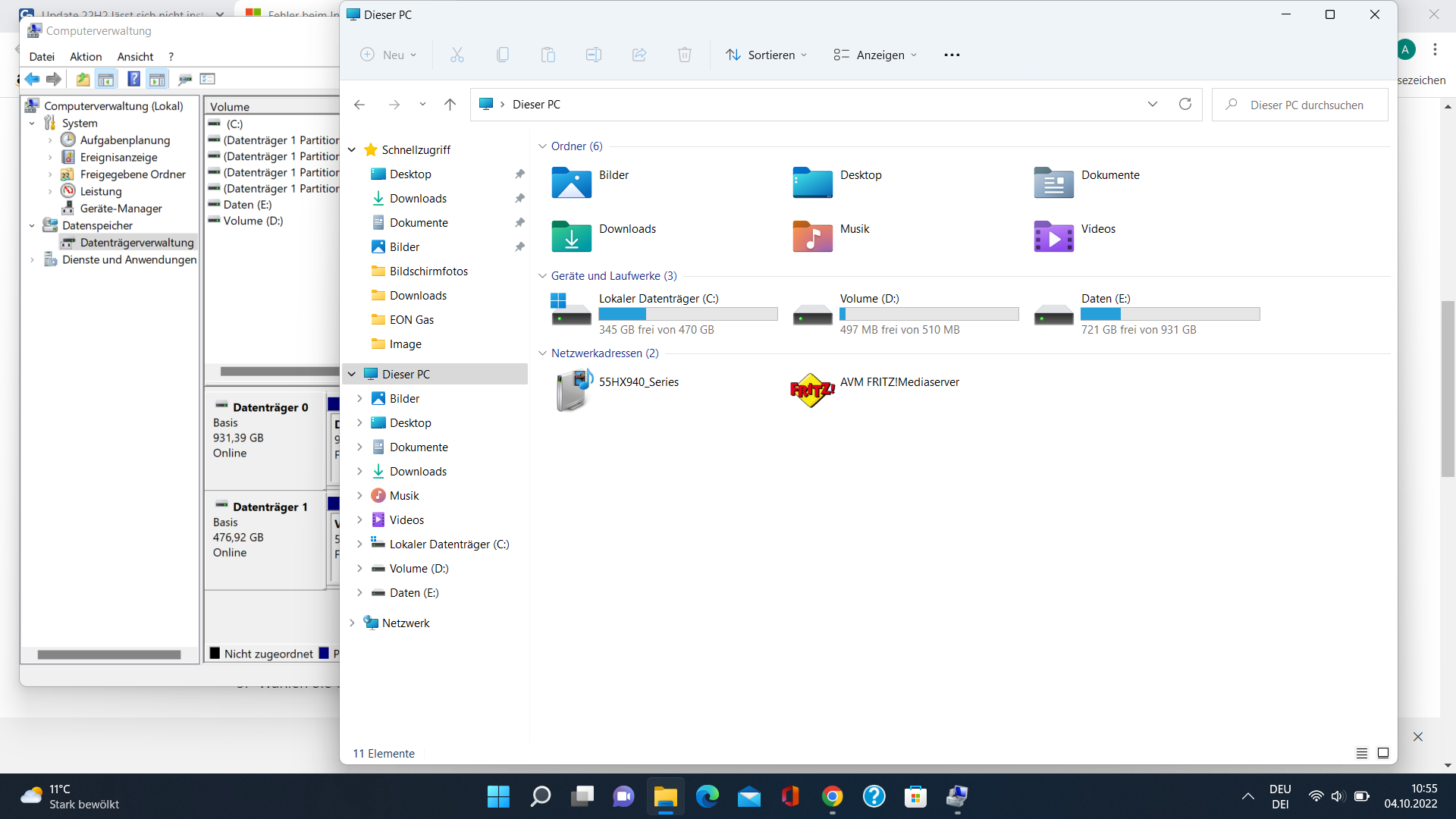Click the help icon in Computerverwaltung toolbar
The height and width of the screenshot is (819, 1456).
pos(133,79)
